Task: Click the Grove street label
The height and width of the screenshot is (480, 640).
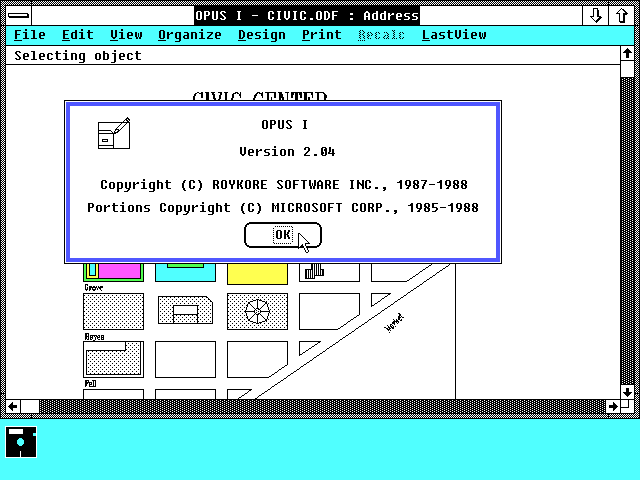Action: coord(93,287)
